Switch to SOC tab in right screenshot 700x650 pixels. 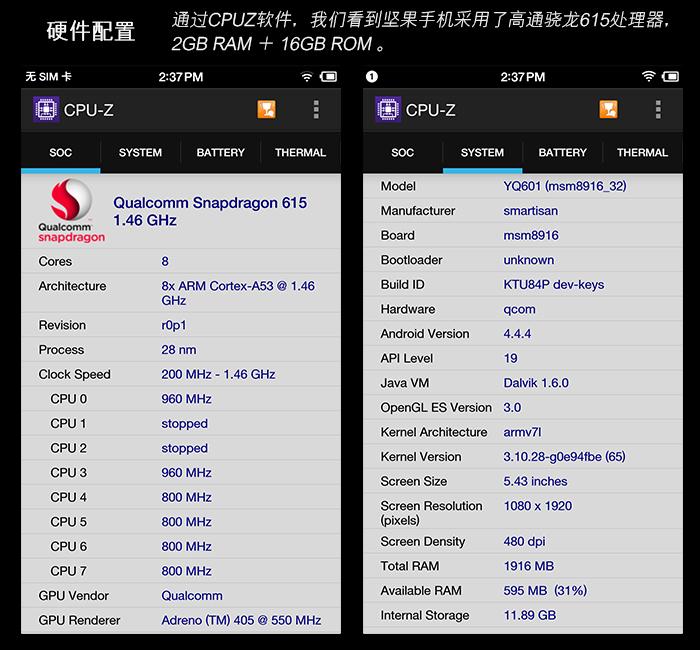(x=403, y=153)
